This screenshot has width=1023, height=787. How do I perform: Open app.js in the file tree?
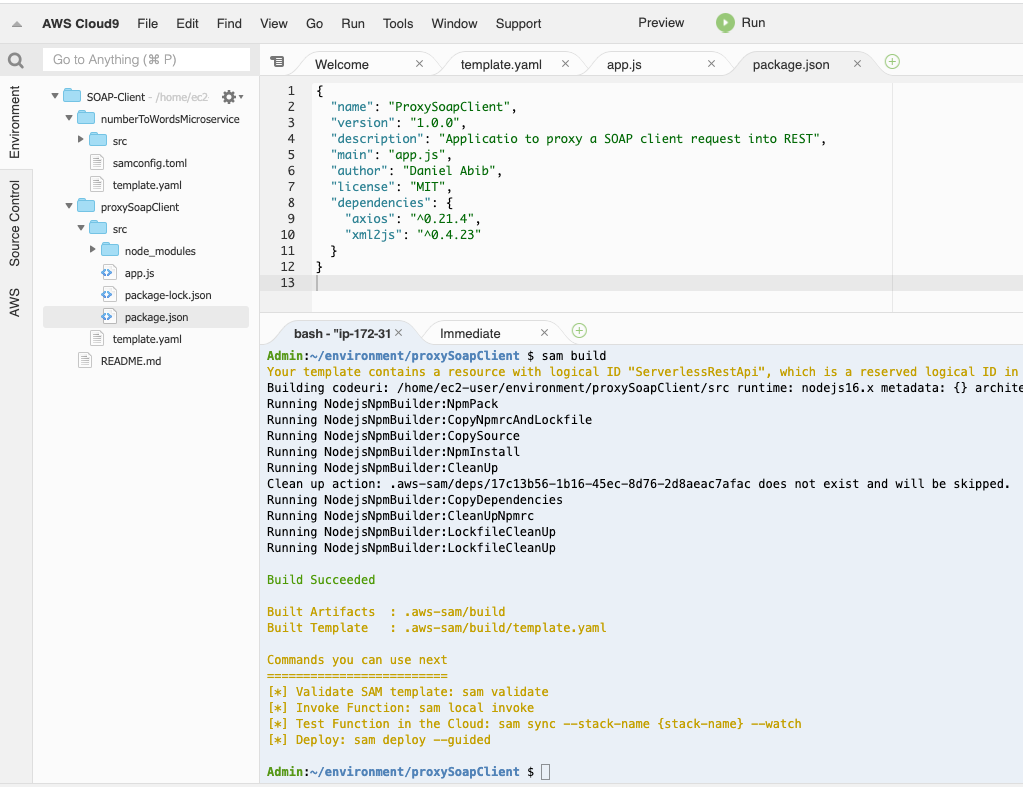139,273
